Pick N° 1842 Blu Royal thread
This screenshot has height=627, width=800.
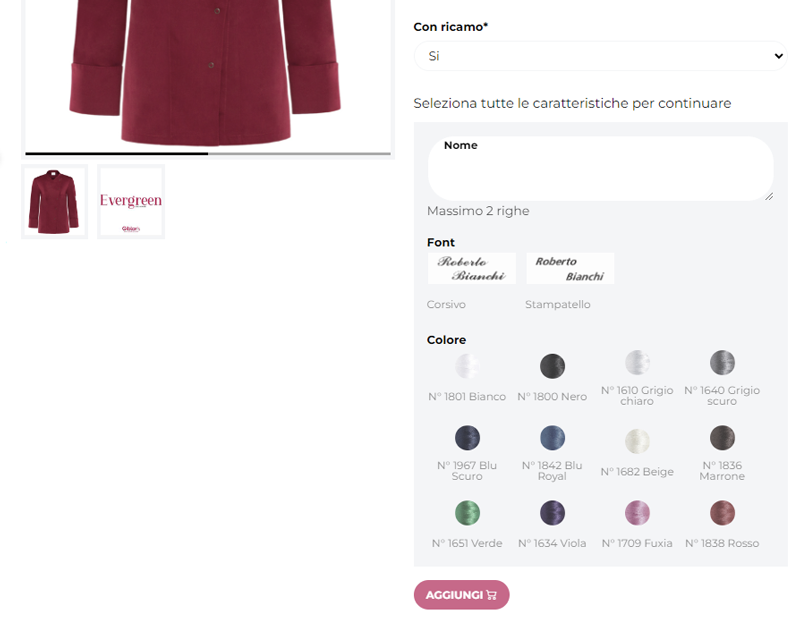tap(552, 438)
